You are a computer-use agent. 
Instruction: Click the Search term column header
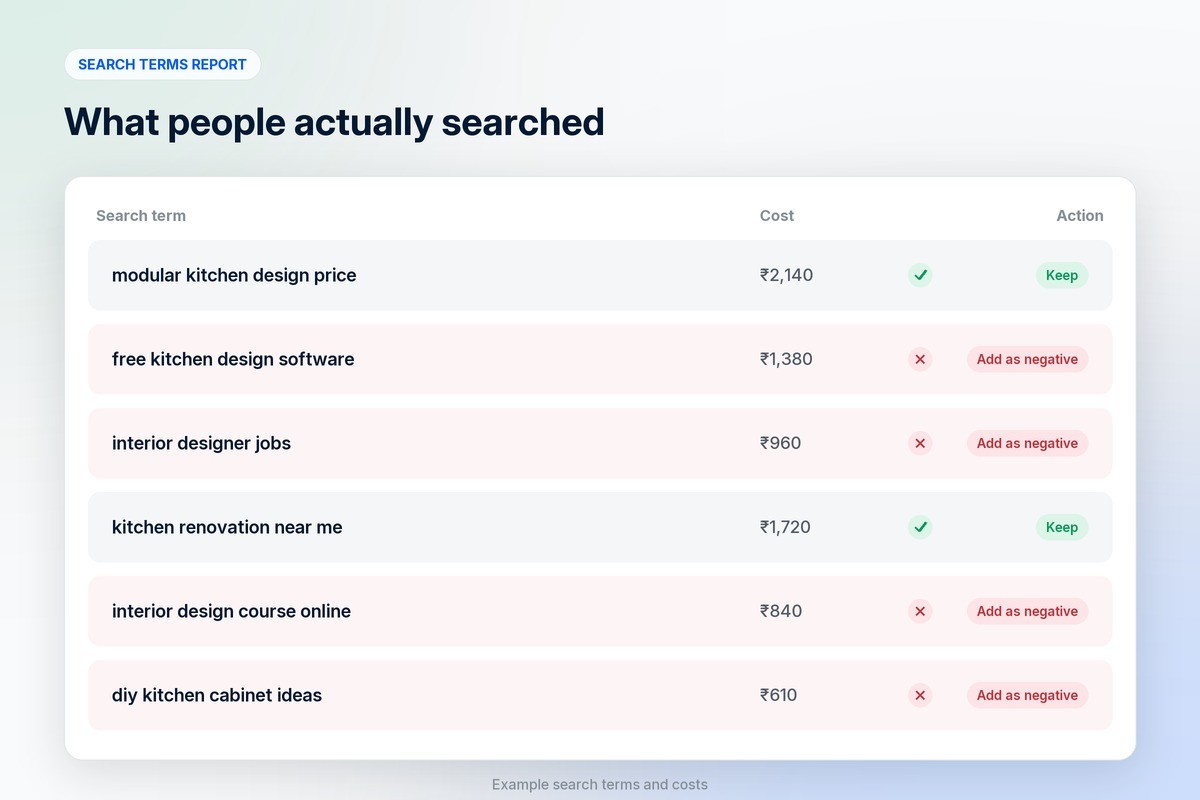[141, 215]
